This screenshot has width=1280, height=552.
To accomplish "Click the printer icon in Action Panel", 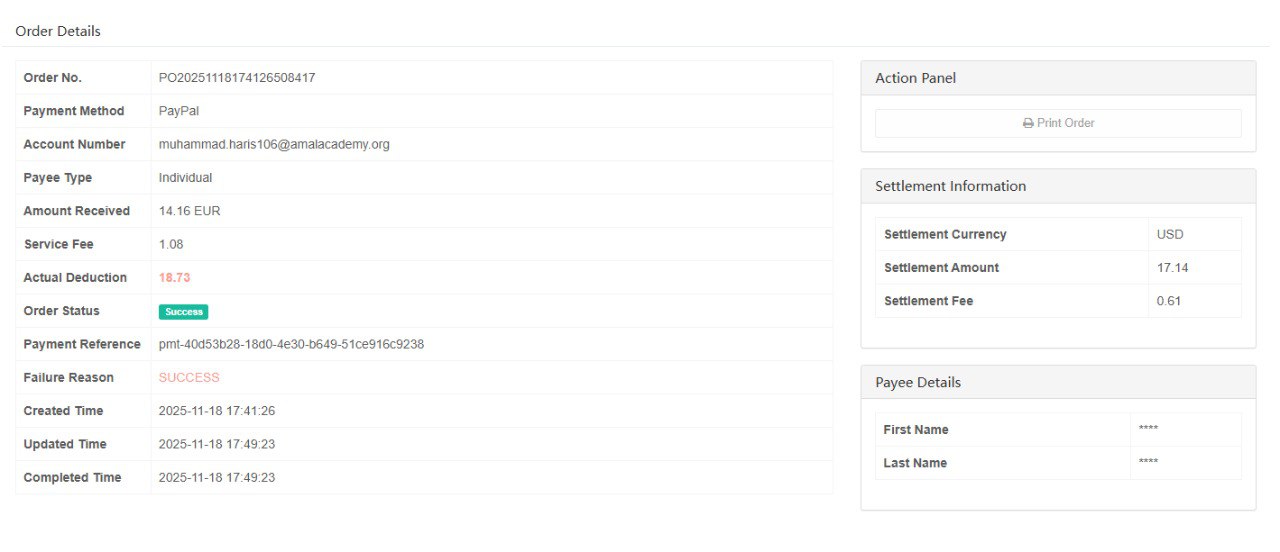I will pos(1028,123).
